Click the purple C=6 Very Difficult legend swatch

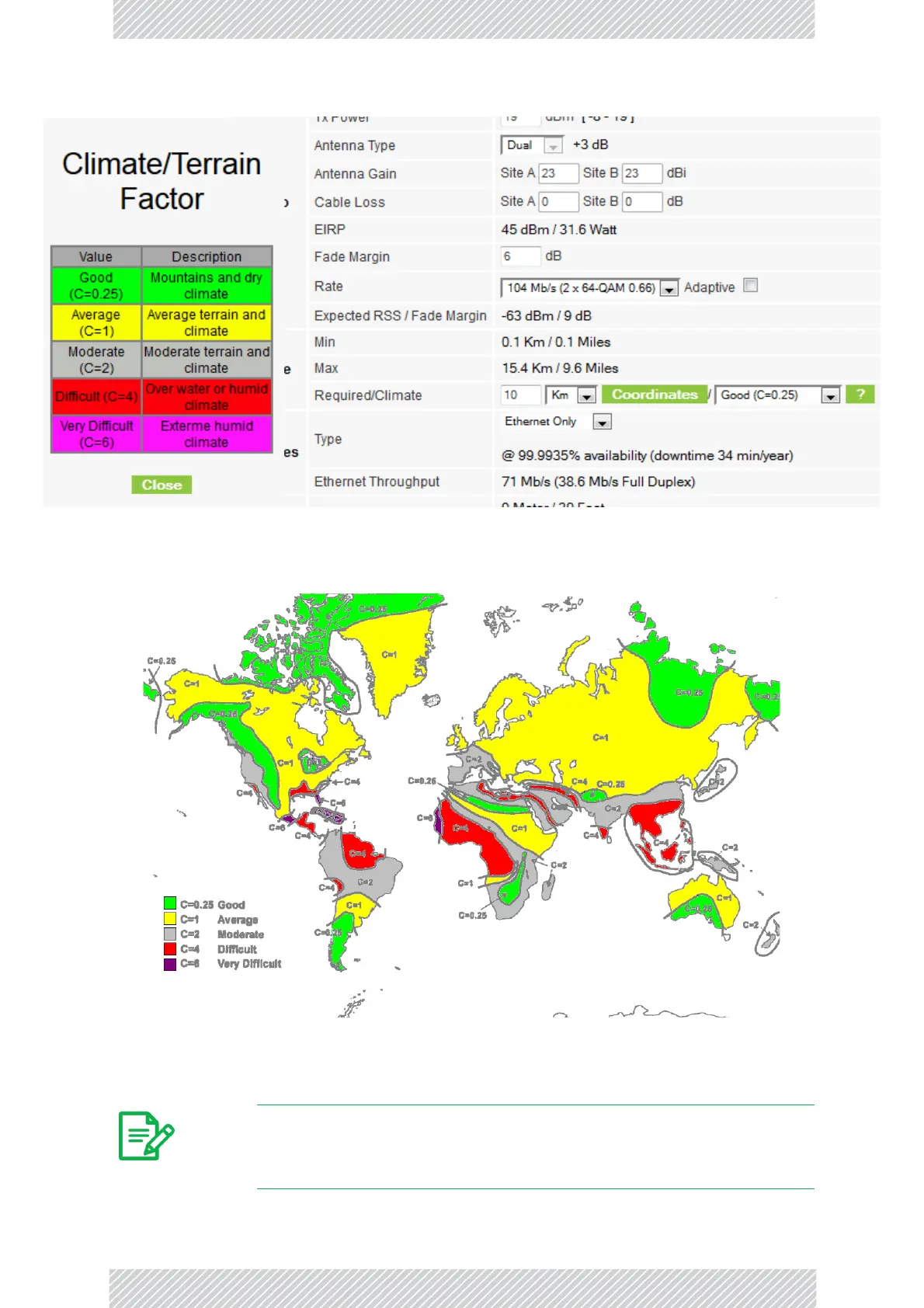click(x=170, y=964)
